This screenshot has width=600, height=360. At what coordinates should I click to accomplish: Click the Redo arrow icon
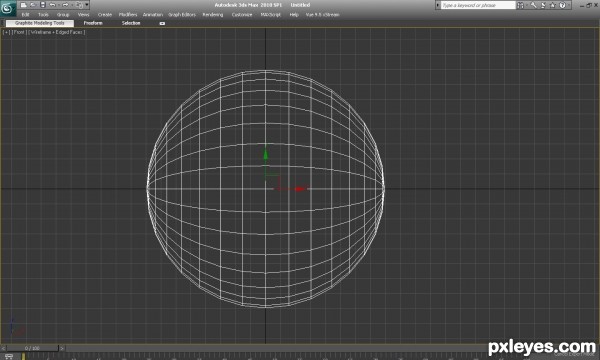(65, 5)
